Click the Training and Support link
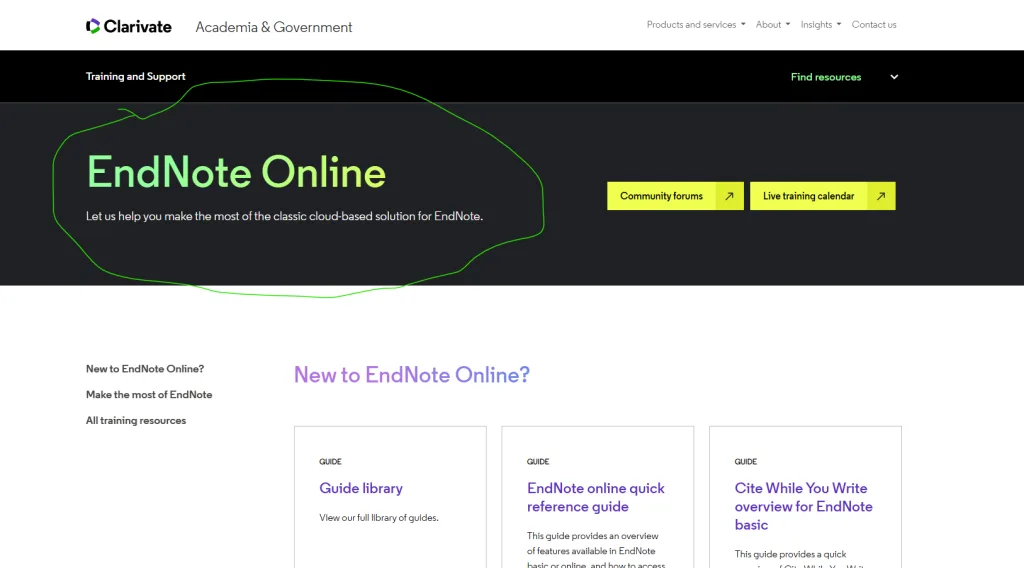This screenshot has height=568, width=1024. click(136, 77)
